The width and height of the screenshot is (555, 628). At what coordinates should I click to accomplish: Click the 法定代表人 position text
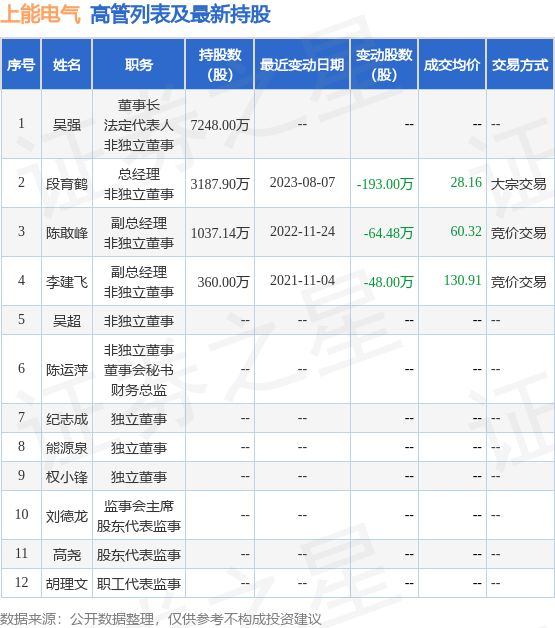pyautogui.click(x=139, y=125)
